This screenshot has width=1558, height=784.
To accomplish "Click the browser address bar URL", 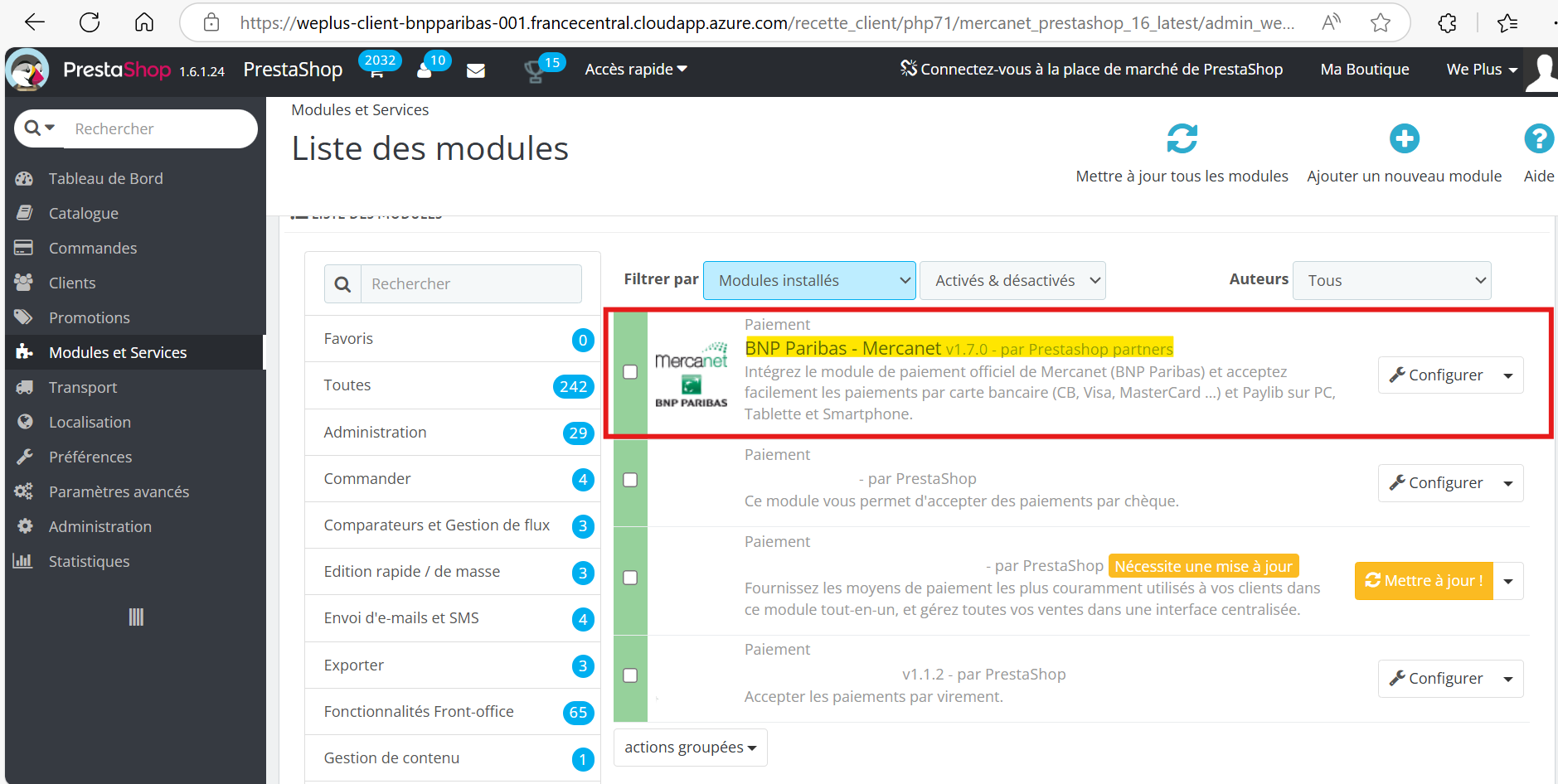I will (767, 22).
